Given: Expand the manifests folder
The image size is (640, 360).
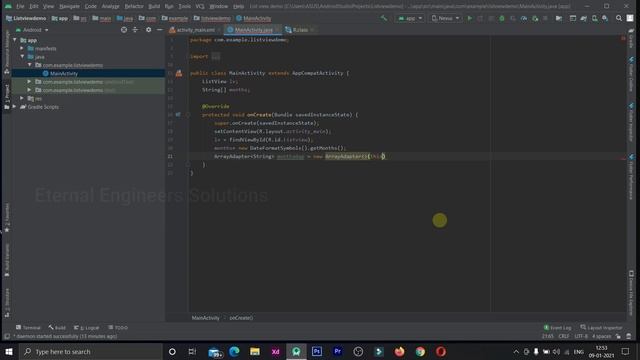Looking at the screenshot, I should (22, 49).
